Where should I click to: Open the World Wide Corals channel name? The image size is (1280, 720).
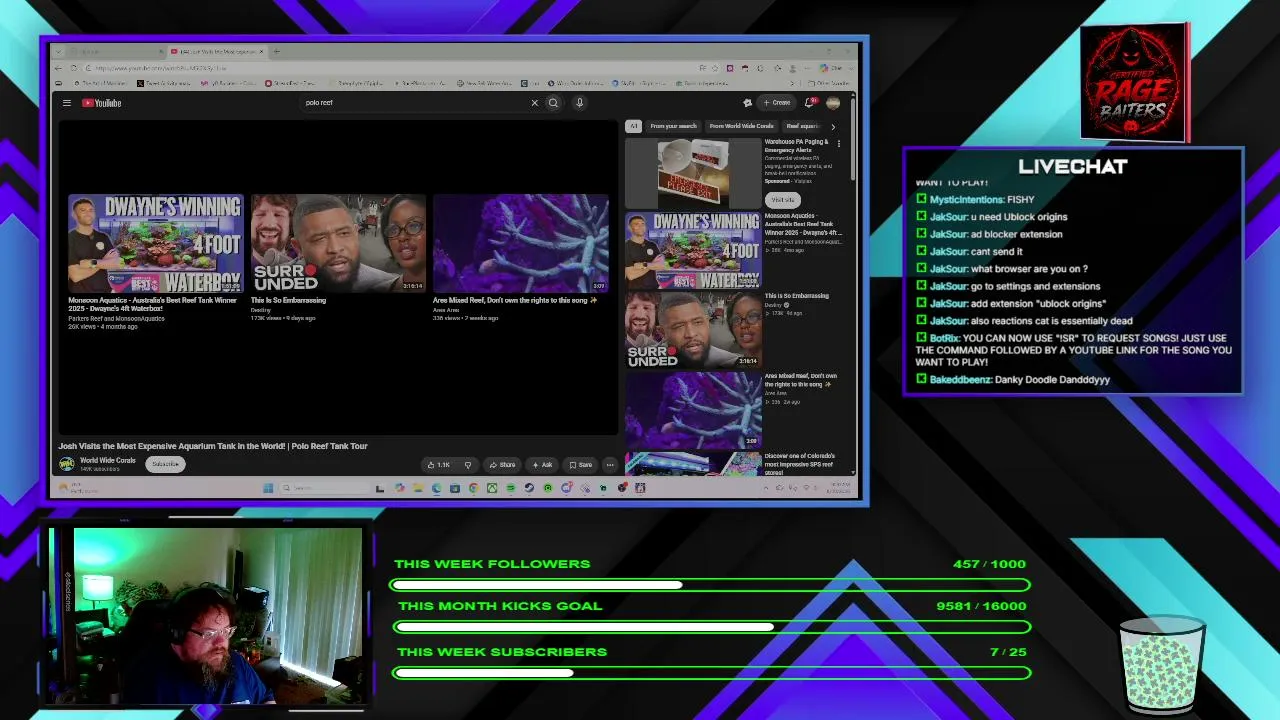107,461
